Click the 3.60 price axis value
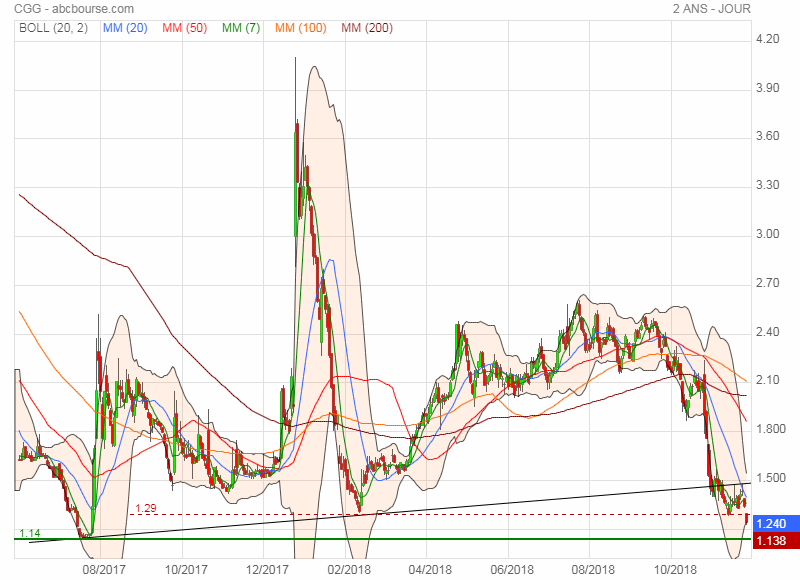This screenshot has height=580, width=800. tap(767, 136)
